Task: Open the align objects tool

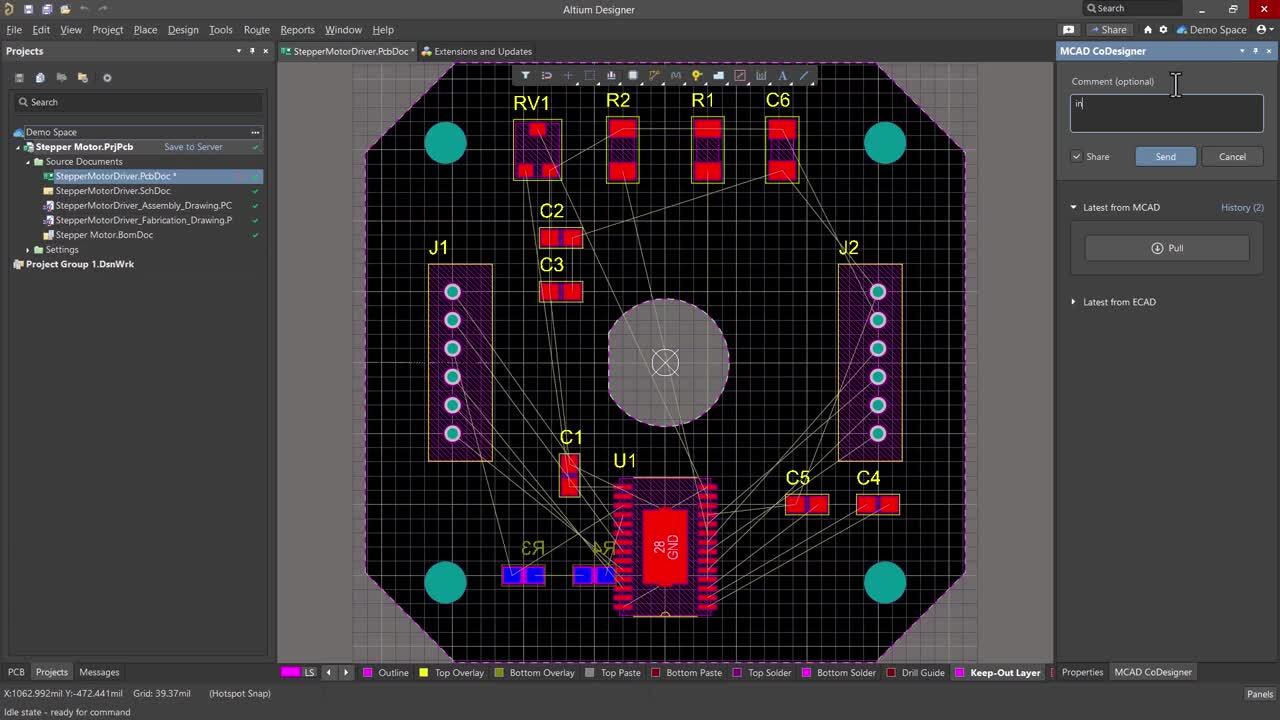Action: 611,75
